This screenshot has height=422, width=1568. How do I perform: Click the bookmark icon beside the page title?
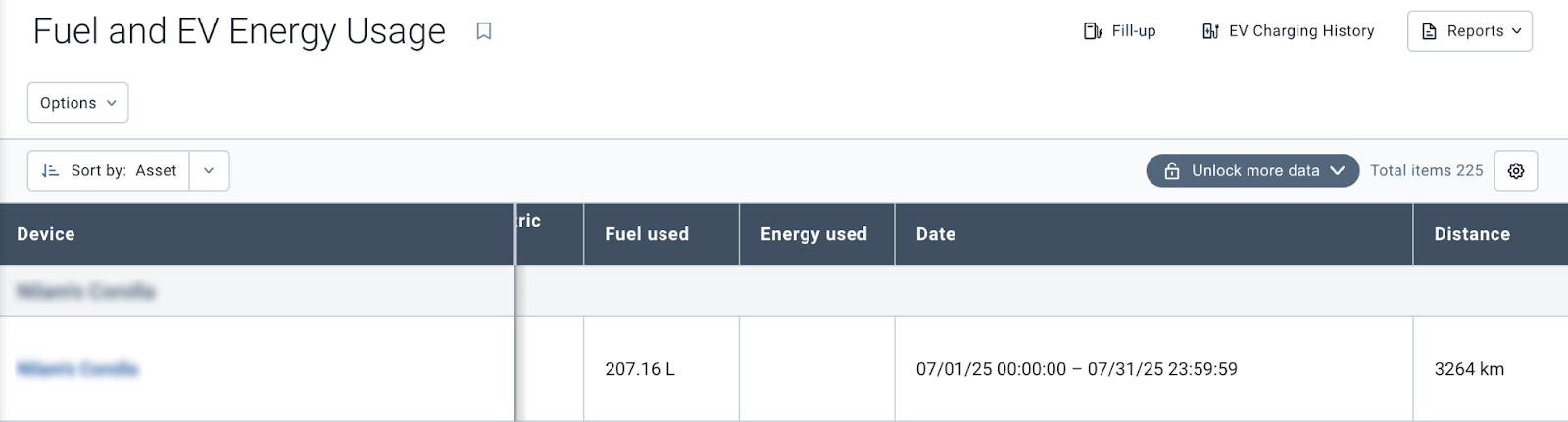[483, 31]
